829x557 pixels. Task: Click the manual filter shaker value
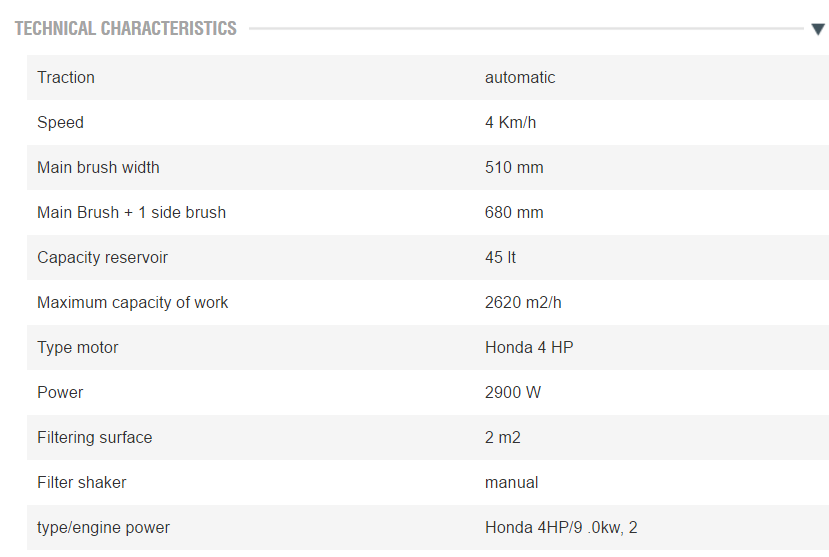(512, 483)
